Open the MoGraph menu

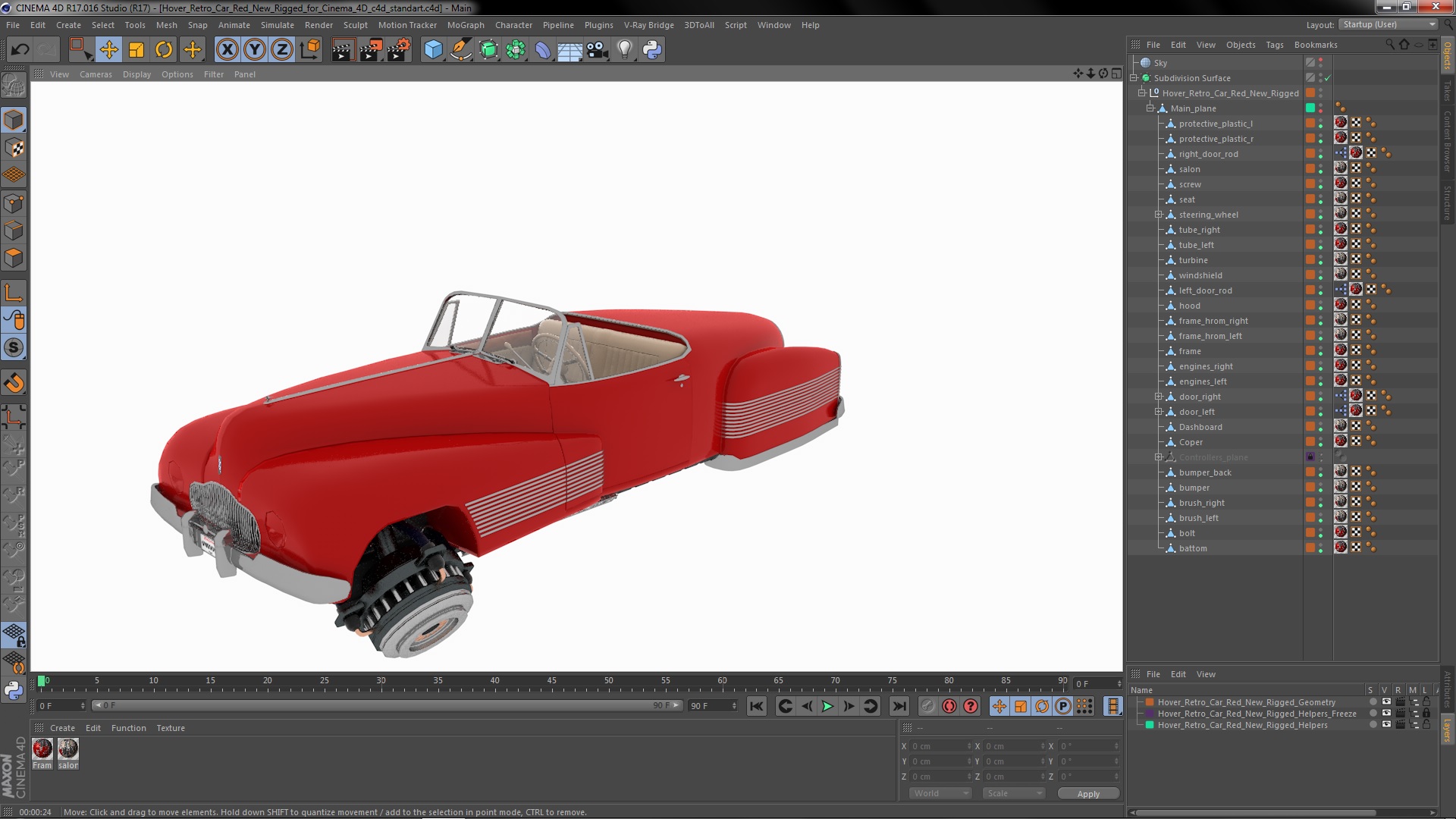(x=465, y=25)
